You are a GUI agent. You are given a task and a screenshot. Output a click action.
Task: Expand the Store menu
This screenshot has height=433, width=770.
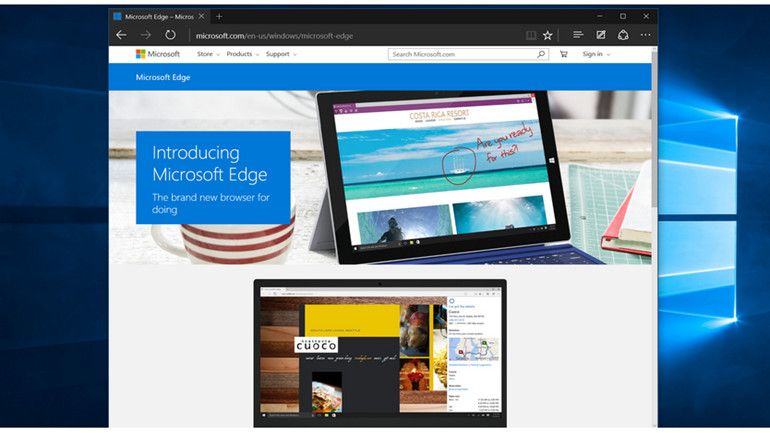click(208, 54)
